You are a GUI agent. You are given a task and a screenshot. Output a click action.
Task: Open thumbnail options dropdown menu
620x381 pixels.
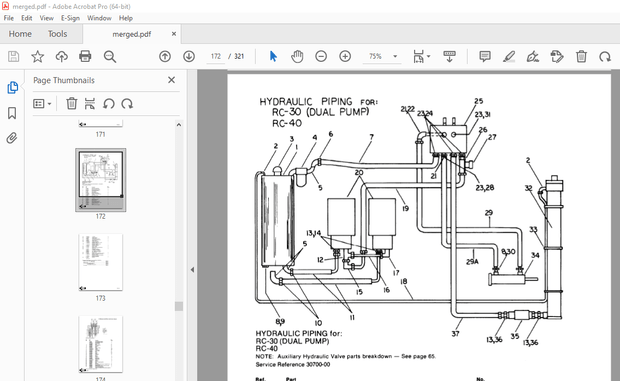(42, 104)
